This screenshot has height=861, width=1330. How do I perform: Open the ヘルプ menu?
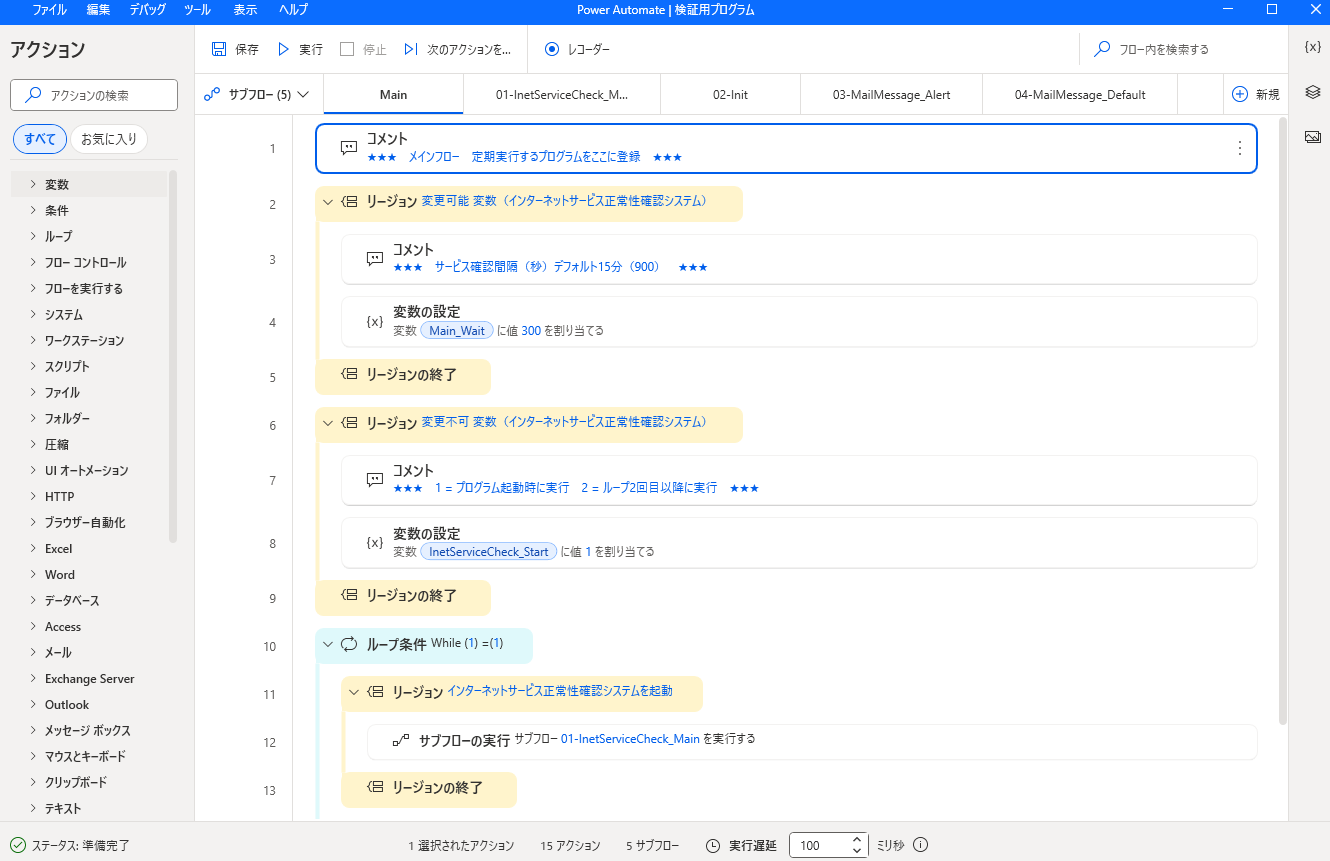[293, 10]
